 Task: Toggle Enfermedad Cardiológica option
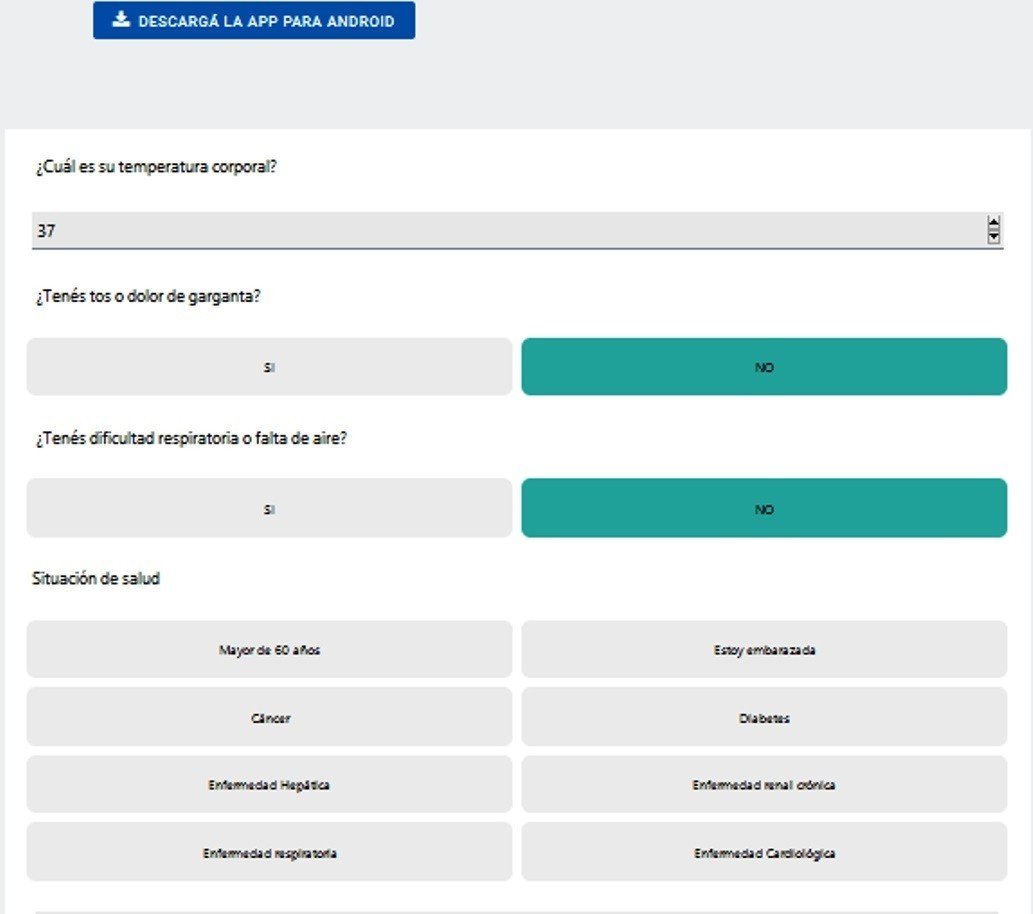coord(764,852)
